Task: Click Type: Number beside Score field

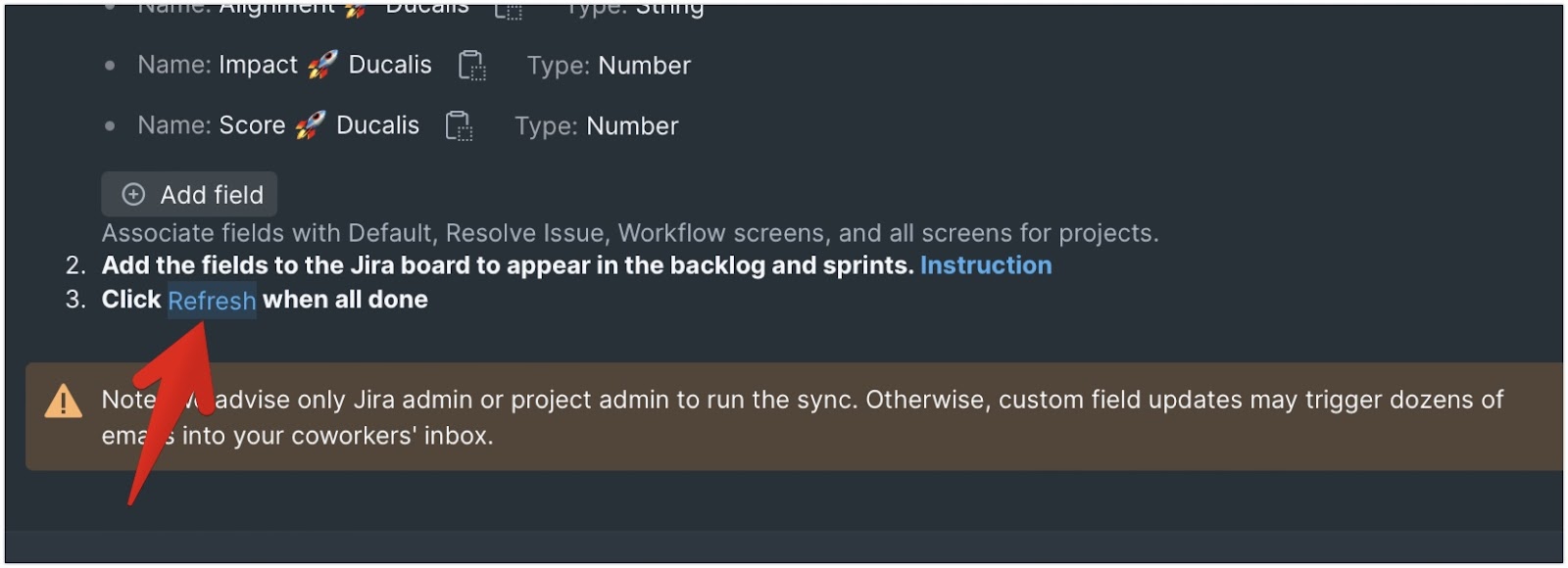Action: tap(597, 126)
